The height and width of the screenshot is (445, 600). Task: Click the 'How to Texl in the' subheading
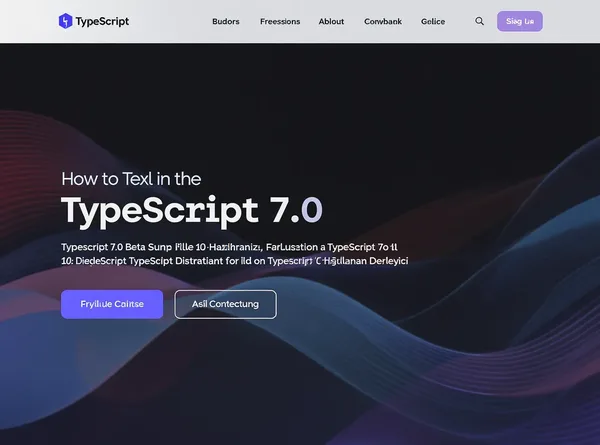click(131, 179)
